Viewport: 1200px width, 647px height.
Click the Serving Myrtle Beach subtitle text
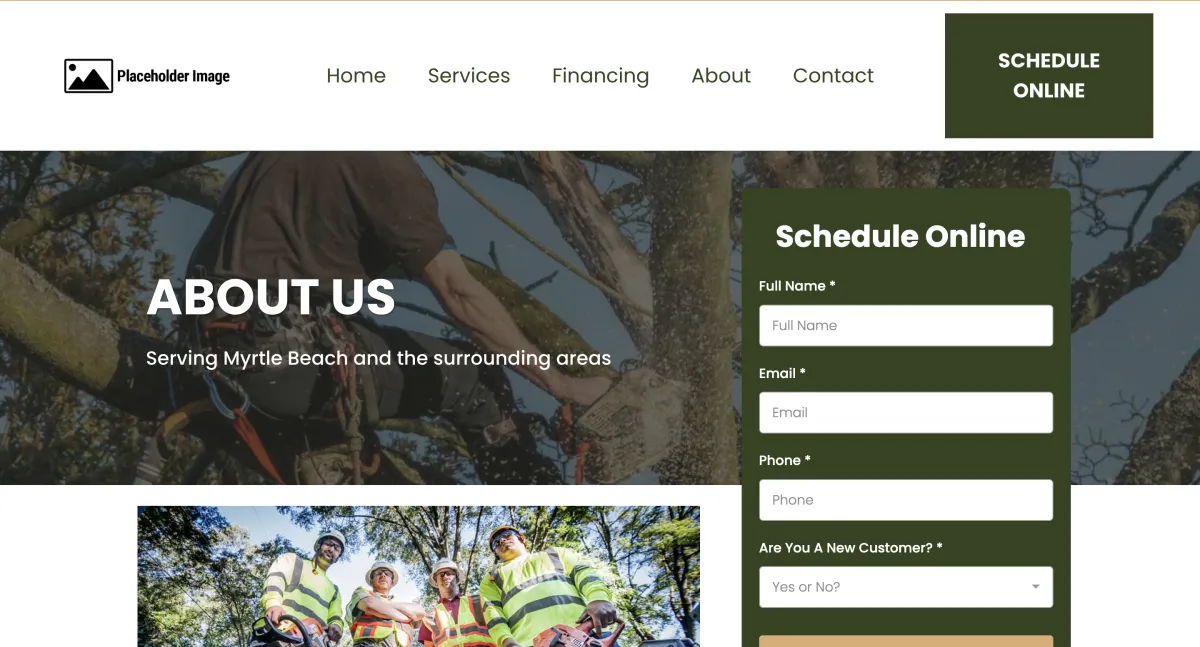378,358
